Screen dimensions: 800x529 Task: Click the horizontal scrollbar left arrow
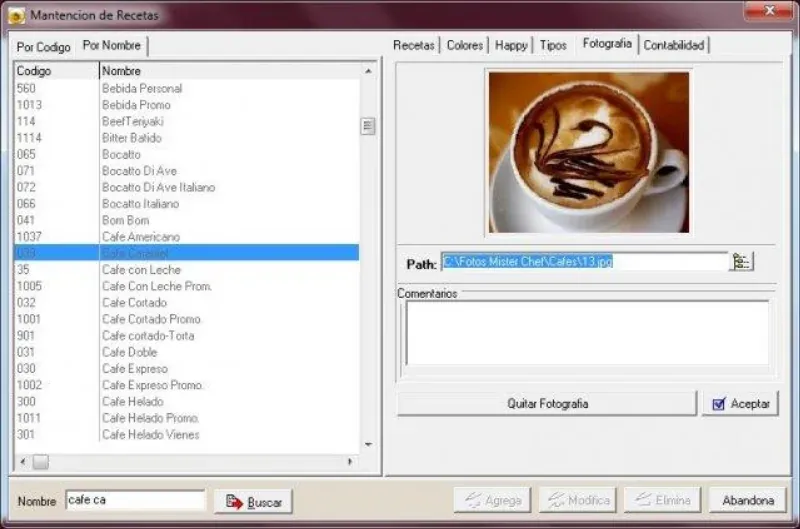tap(22, 462)
